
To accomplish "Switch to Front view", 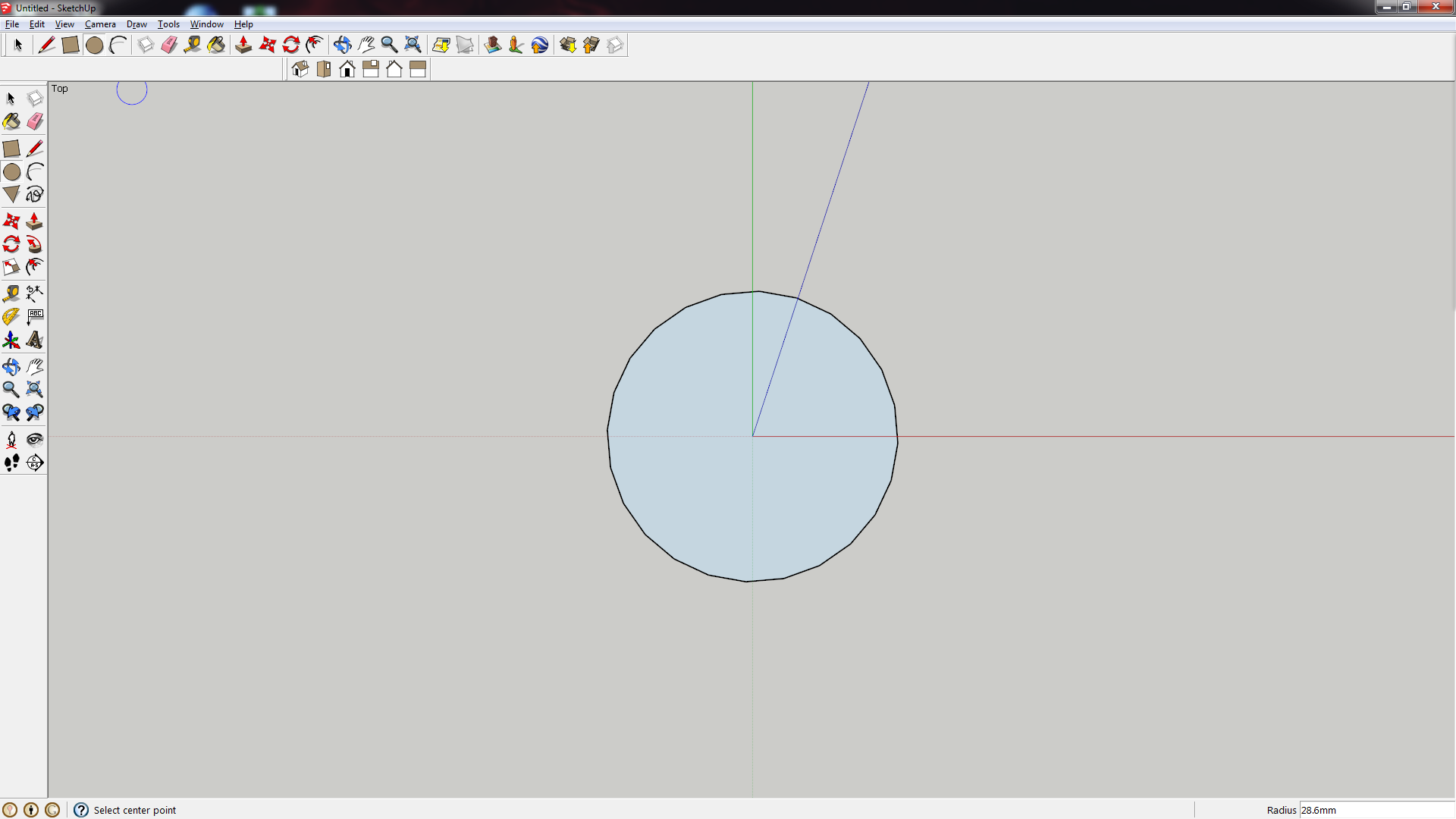I will click(x=347, y=70).
